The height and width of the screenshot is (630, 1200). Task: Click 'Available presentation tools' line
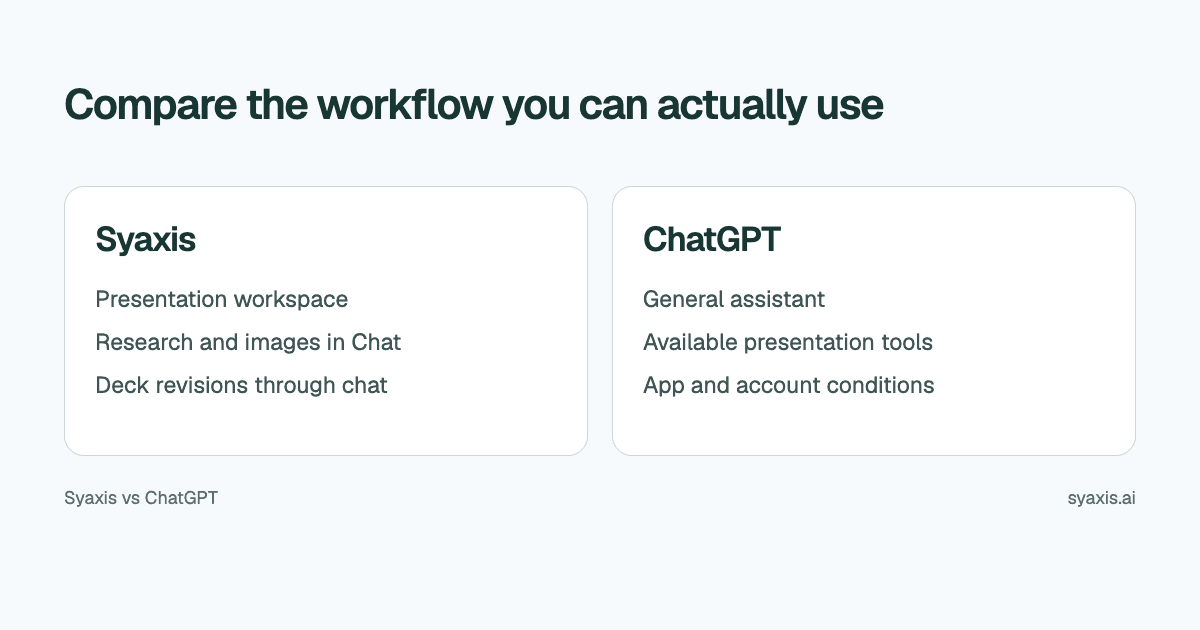point(788,342)
